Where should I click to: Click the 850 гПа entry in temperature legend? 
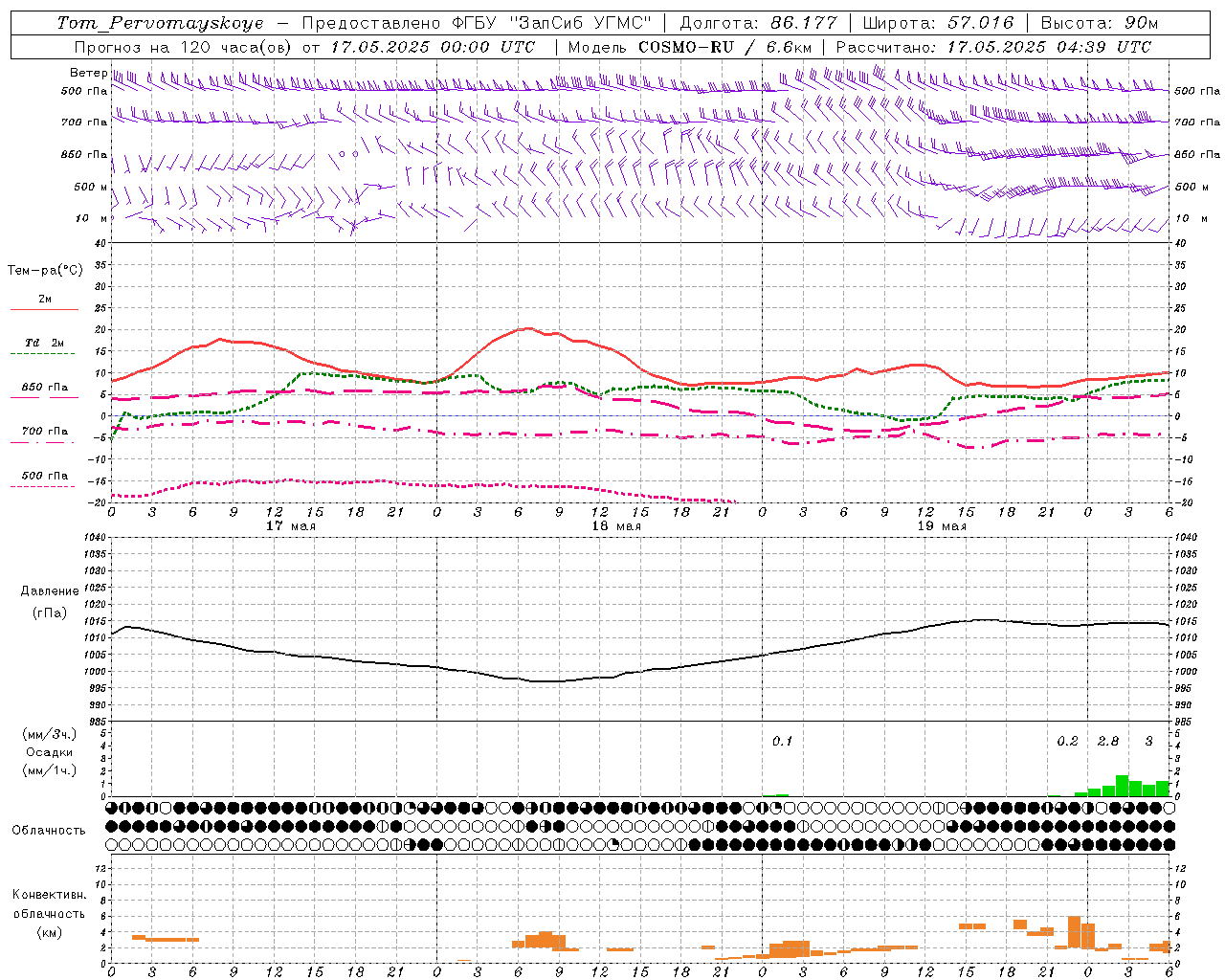pyautogui.click(x=45, y=388)
